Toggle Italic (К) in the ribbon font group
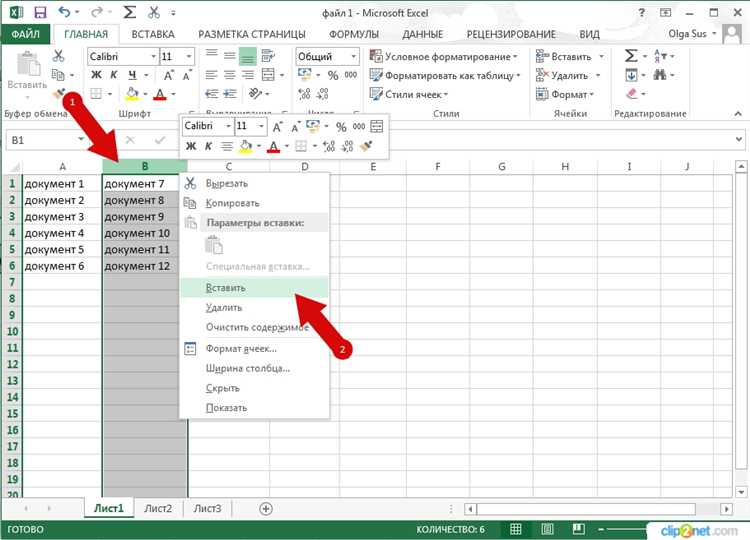The width and height of the screenshot is (750, 540). click(x=114, y=75)
